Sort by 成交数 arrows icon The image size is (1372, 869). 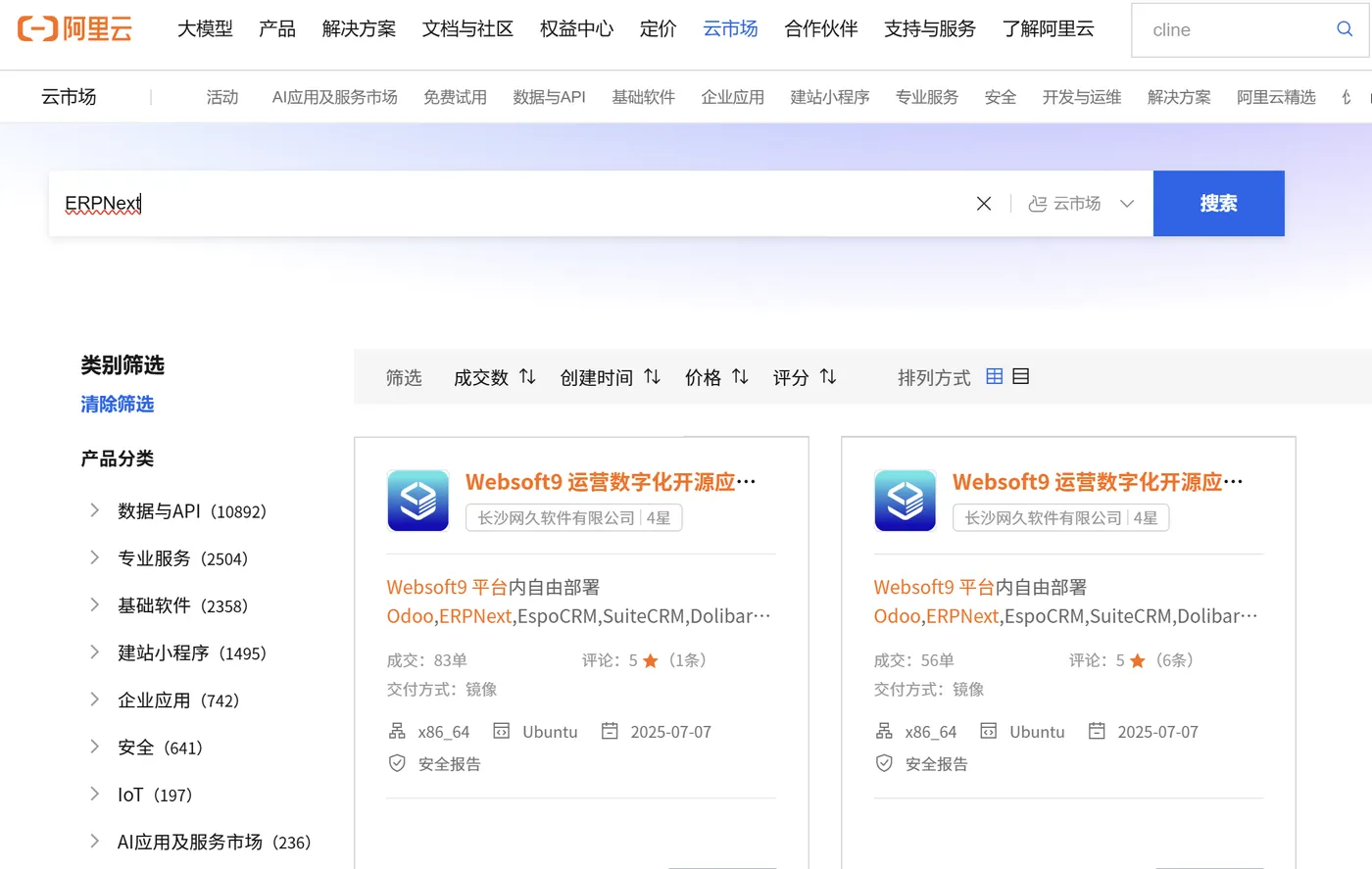[x=527, y=377]
